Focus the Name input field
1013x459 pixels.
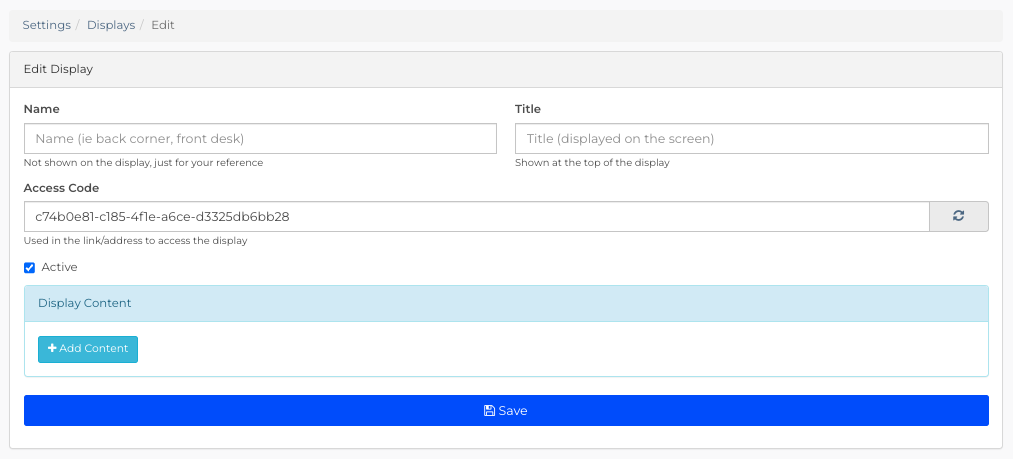coord(260,138)
